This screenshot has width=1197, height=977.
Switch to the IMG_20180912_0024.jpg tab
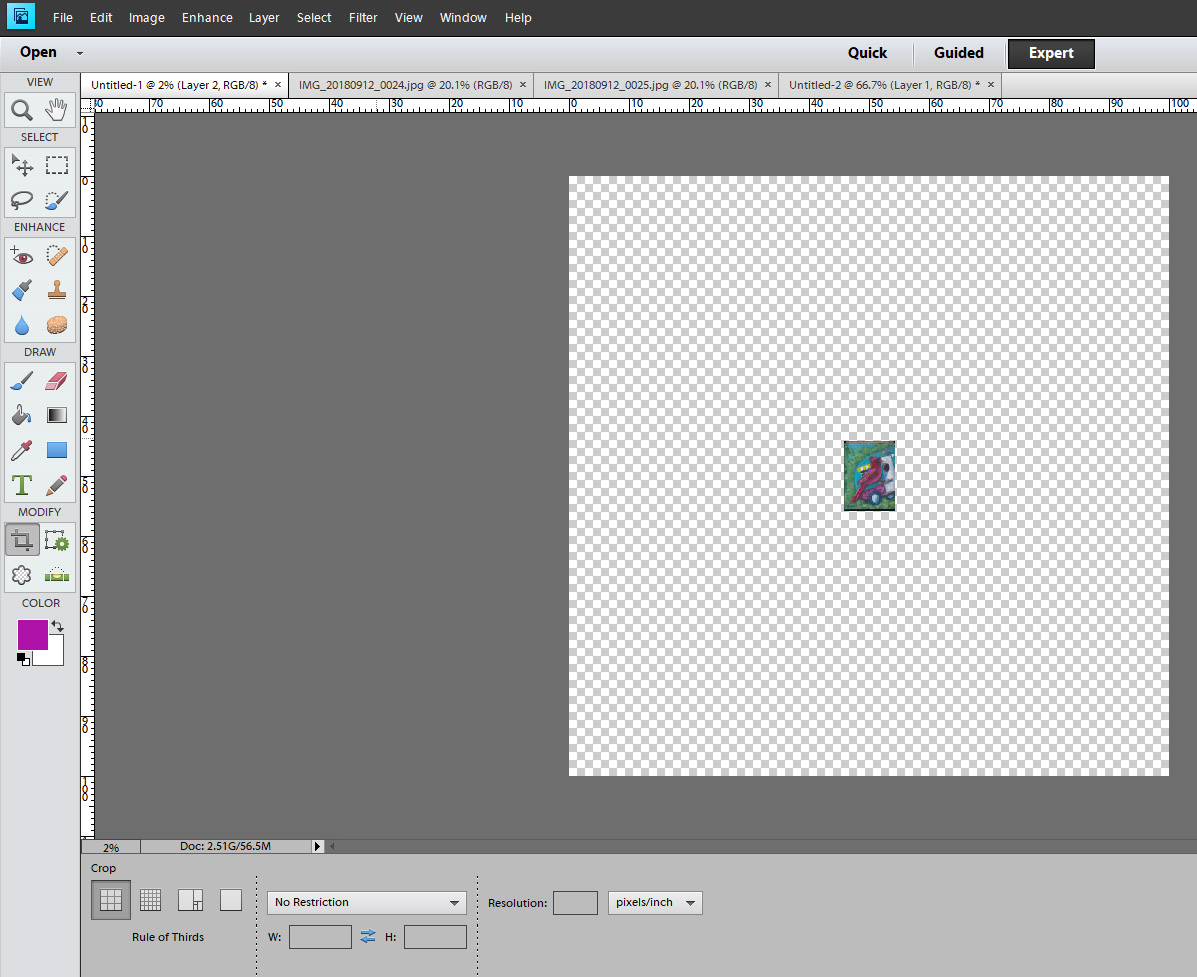click(406, 85)
